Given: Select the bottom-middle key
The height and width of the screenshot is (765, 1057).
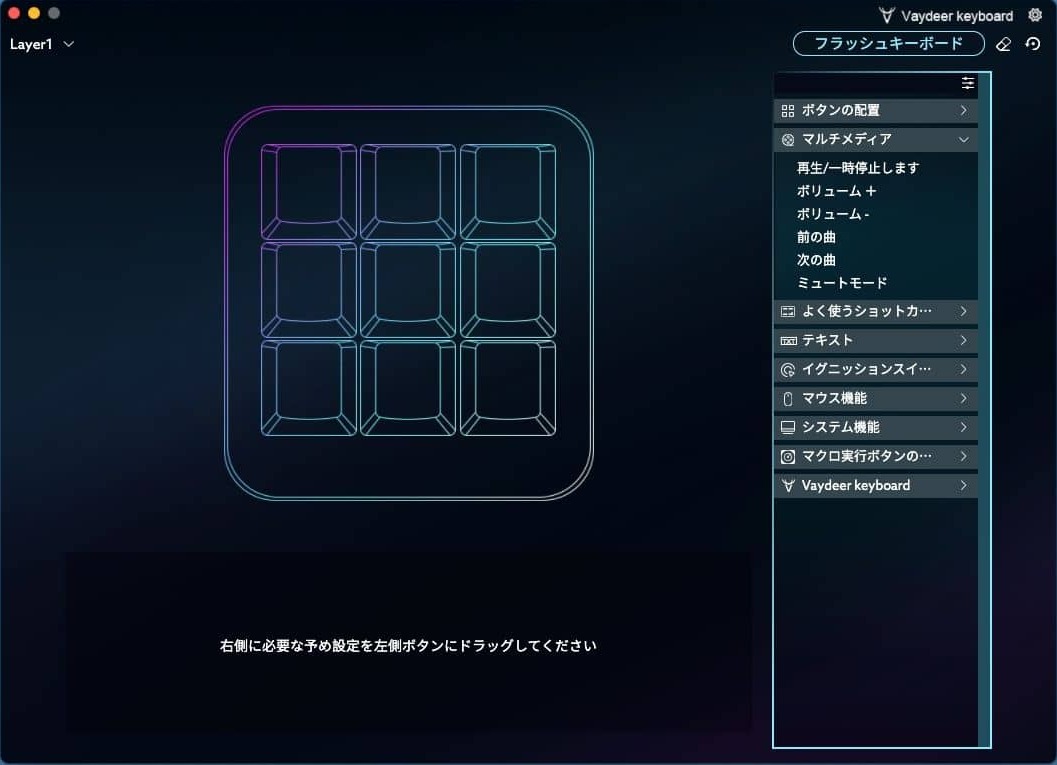Looking at the screenshot, I should click(x=408, y=388).
